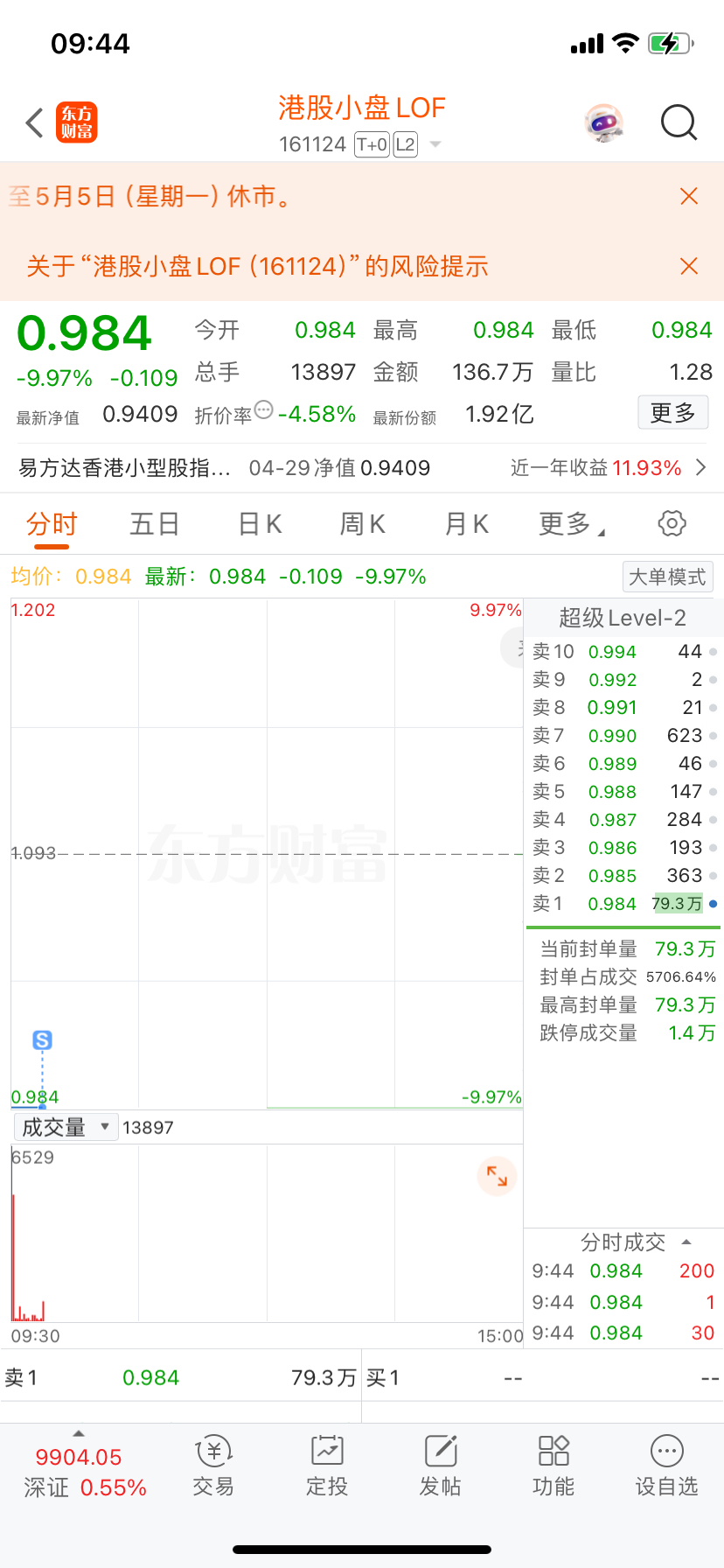Expand chart to fullscreen icon
The height and width of the screenshot is (1568, 724).
497,1176
